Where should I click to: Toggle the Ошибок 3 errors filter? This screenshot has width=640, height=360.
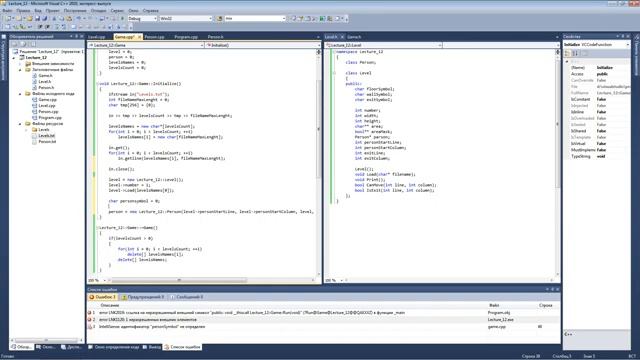click(x=103, y=297)
